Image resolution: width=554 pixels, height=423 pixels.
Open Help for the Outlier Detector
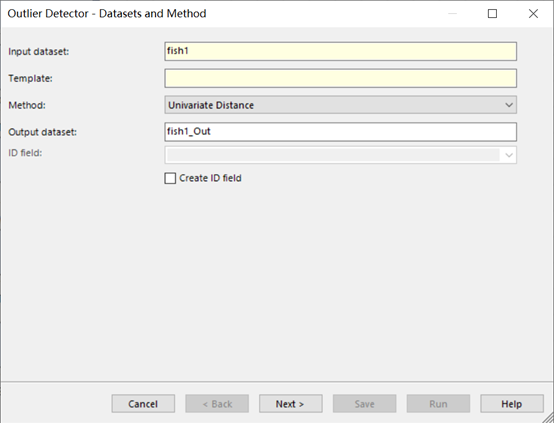tap(512, 404)
